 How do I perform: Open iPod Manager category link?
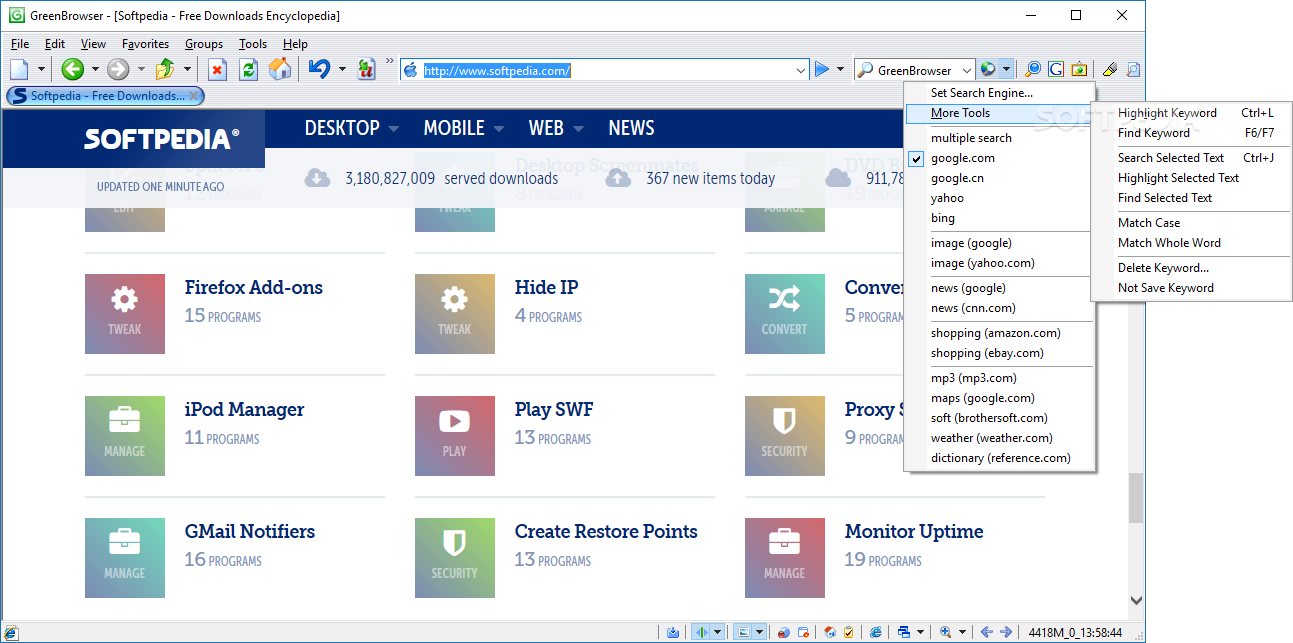(x=244, y=410)
